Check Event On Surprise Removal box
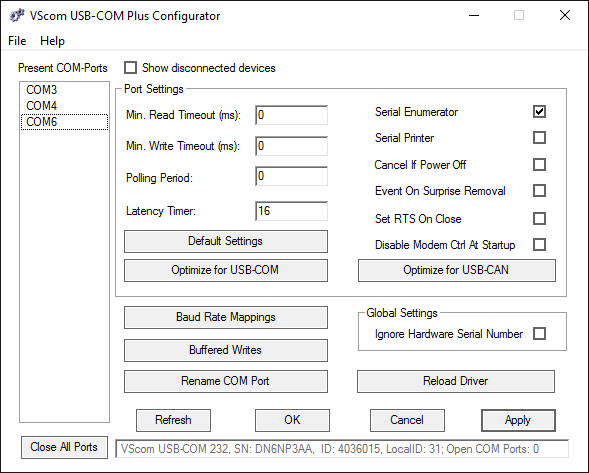 (x=539, y=190)
